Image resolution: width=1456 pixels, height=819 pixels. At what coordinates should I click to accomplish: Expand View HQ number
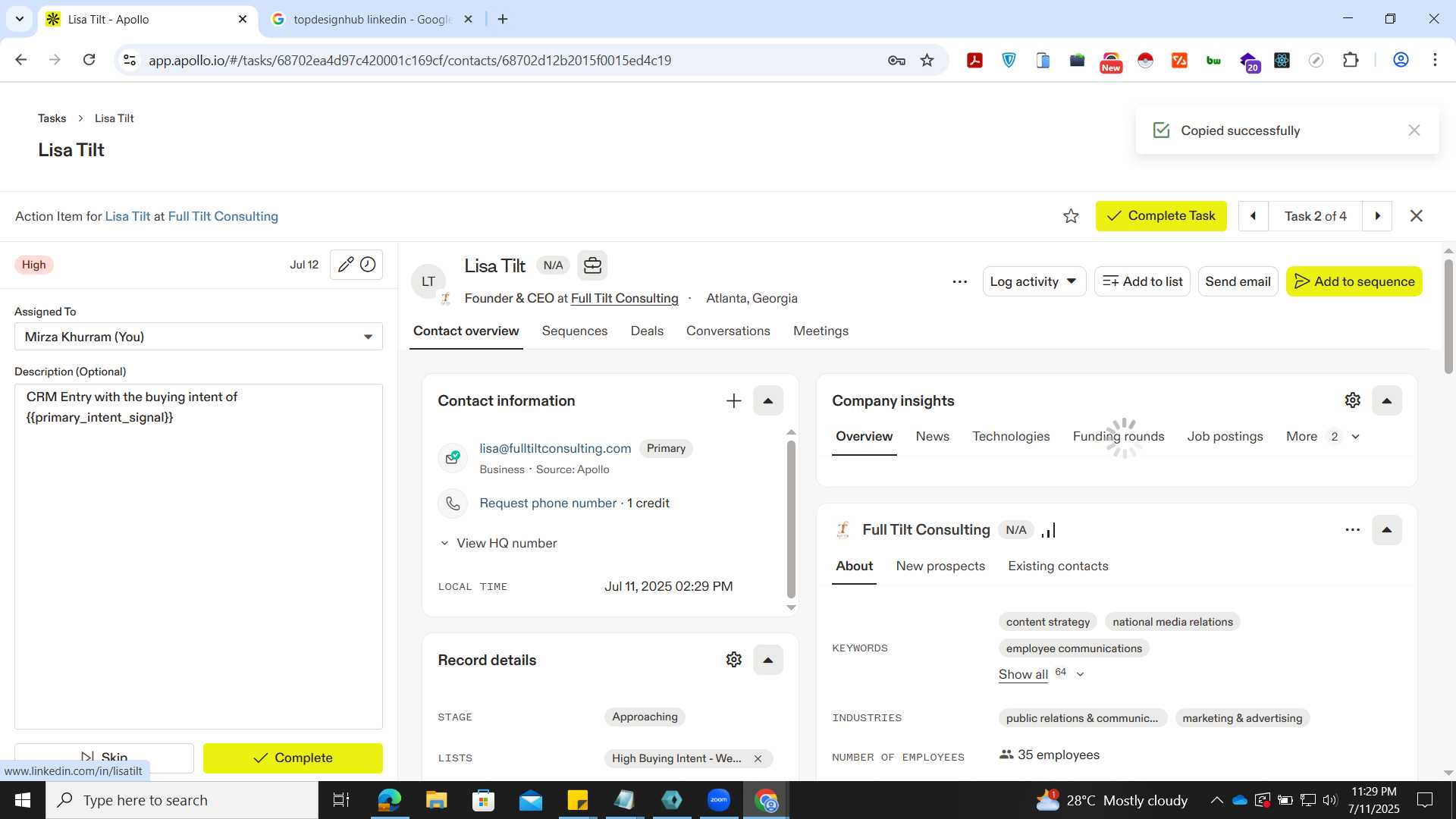click(x=498, y=544)
